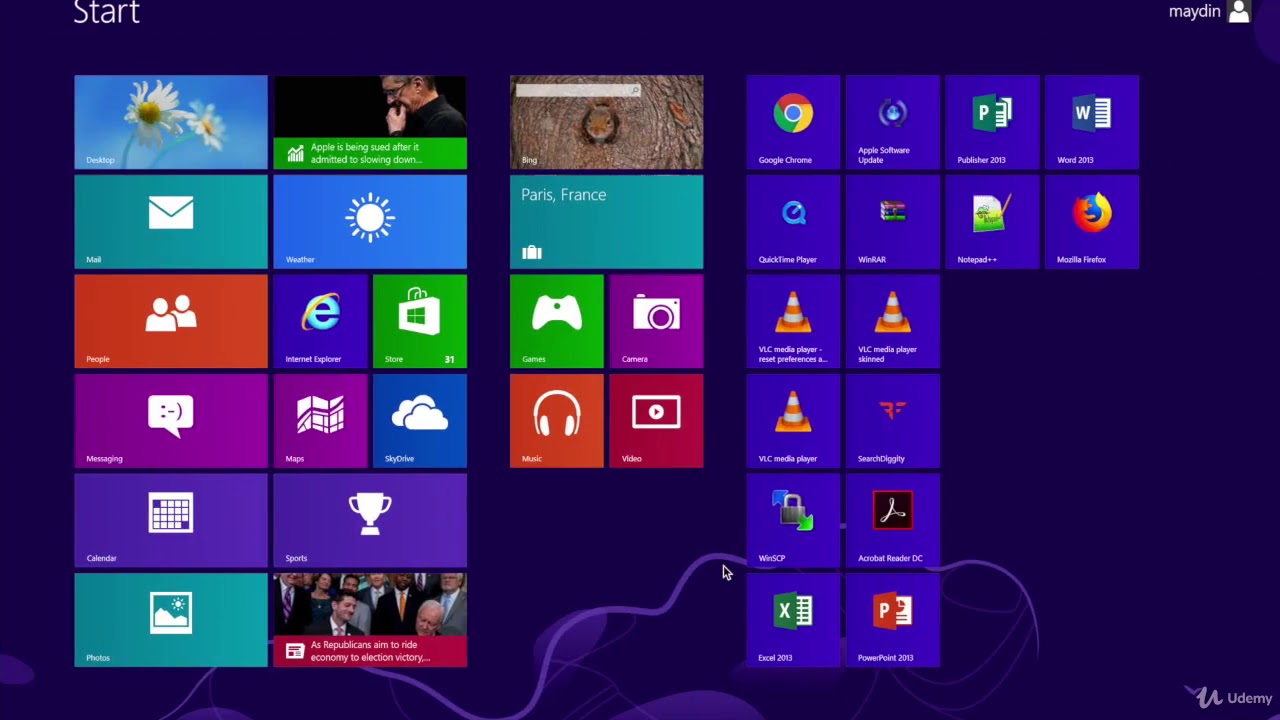Open Apple Software Update tile

coord(893,122)
